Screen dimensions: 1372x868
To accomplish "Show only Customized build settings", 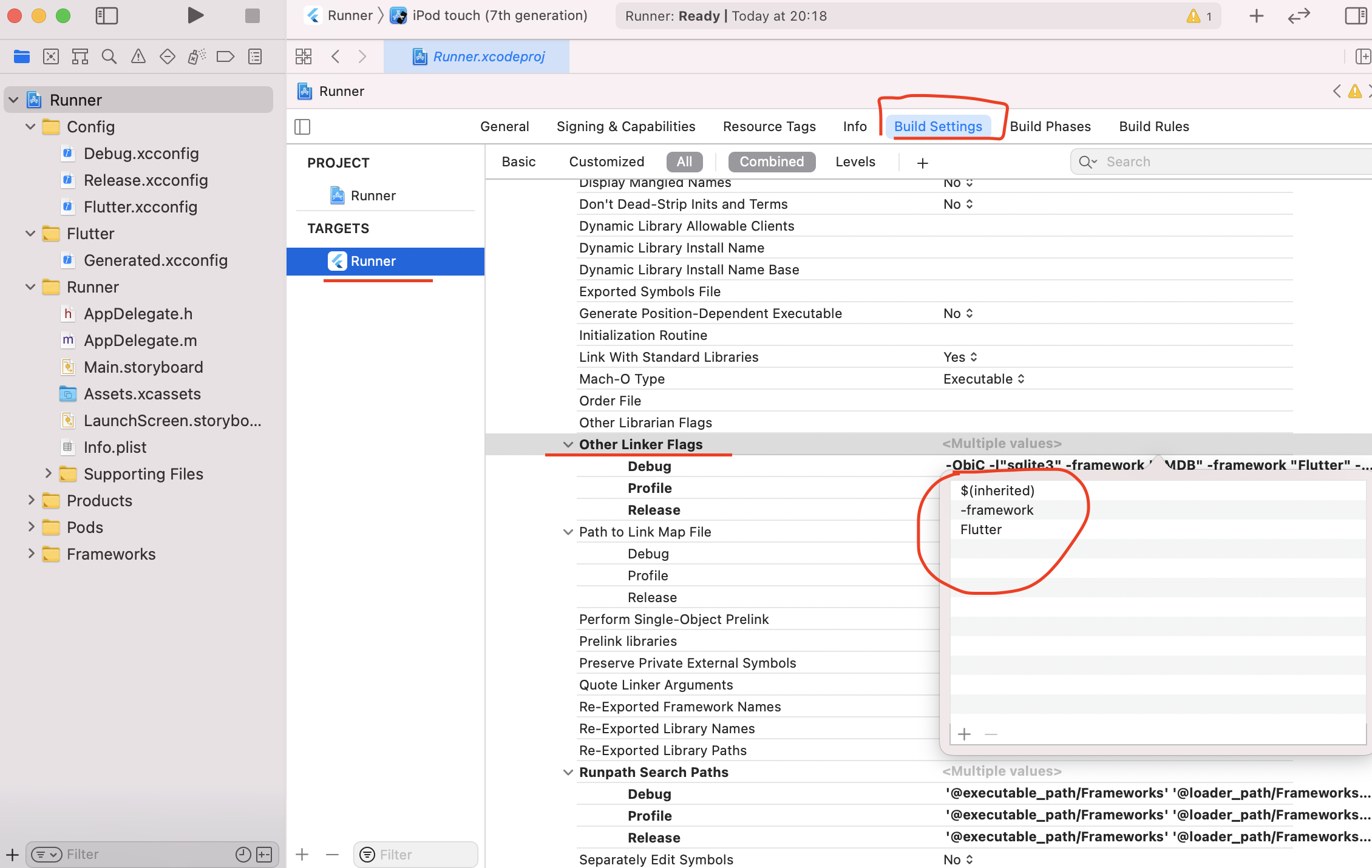I will pyautogui.click(x=606, y=162).
